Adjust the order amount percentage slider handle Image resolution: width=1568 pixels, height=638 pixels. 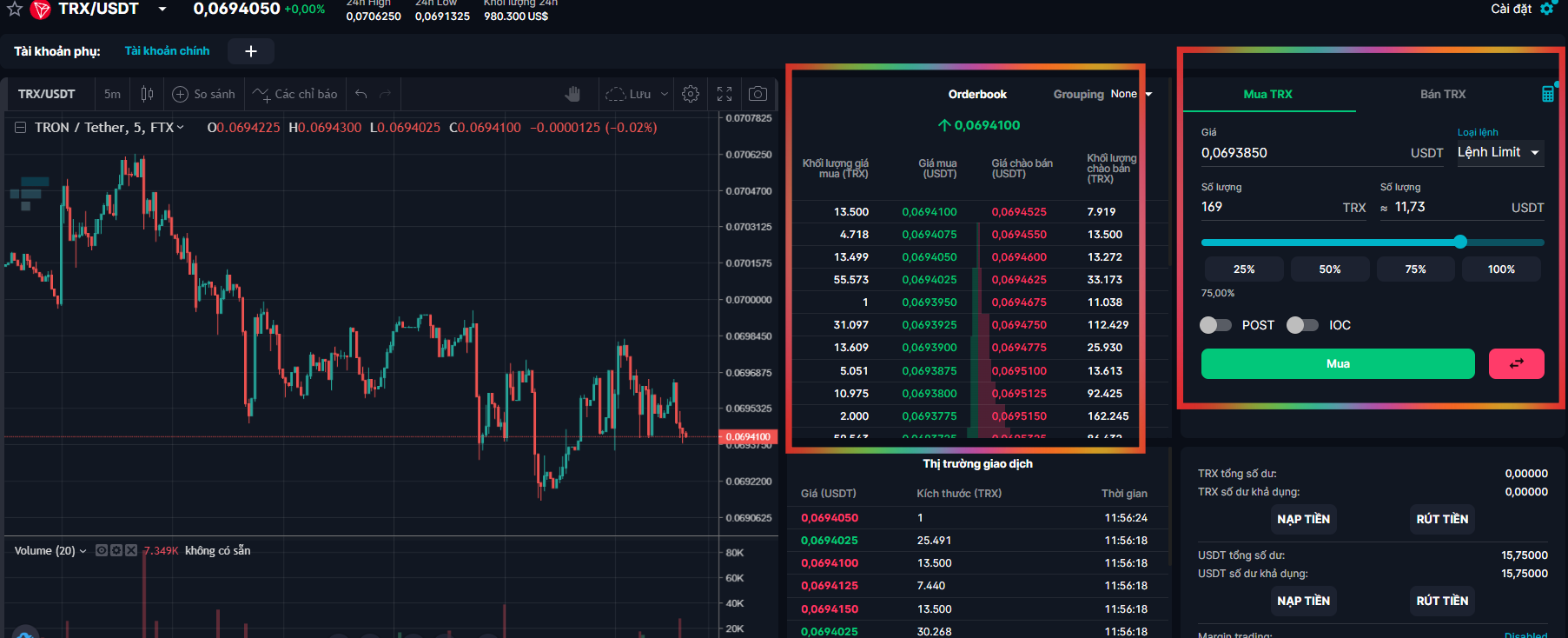(x=1460, y=242)
